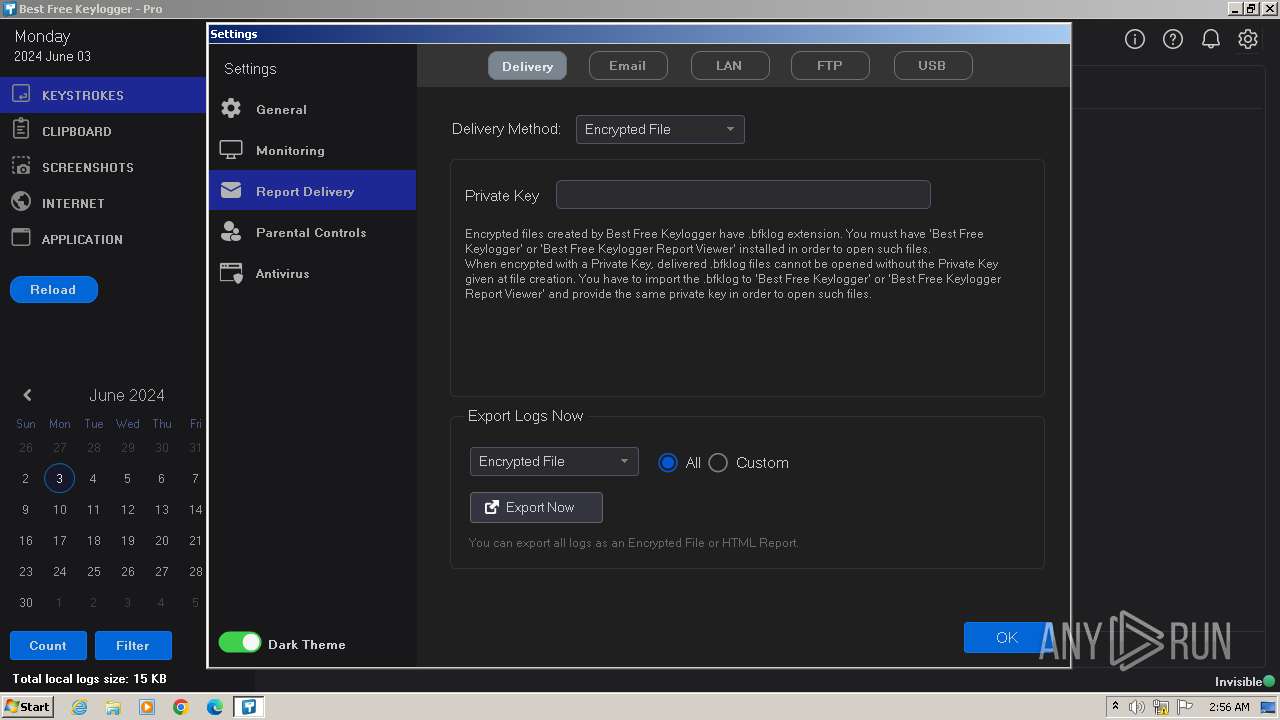The height and width of the screenshot is (720, 1280).
Task: Select June 3 in the calendar
Action: [59, 479]
